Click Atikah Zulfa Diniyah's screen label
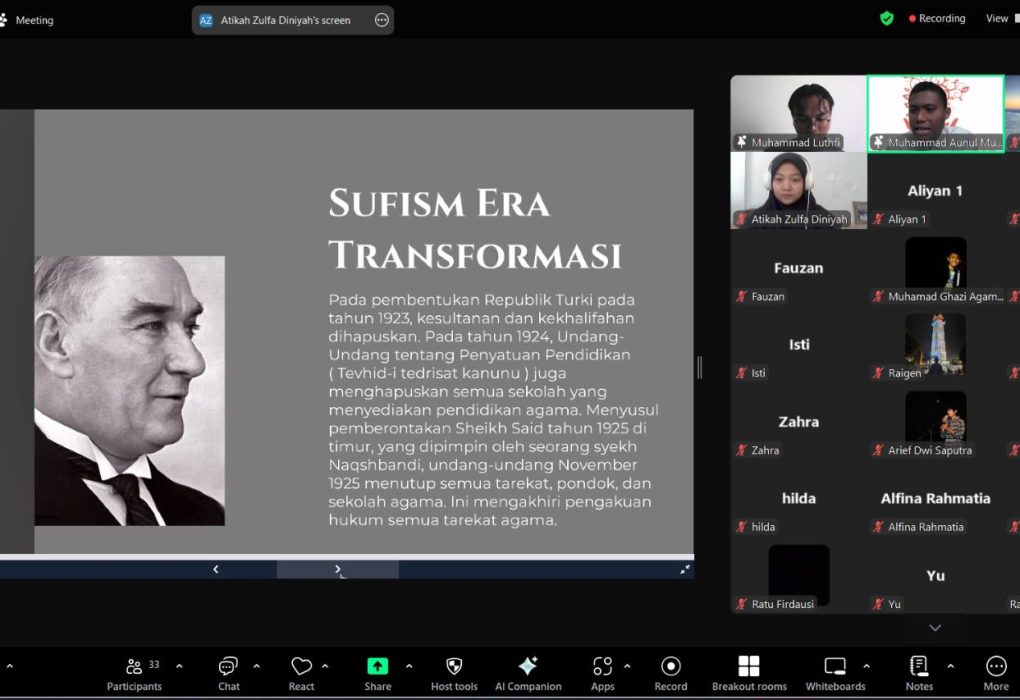 286,20
